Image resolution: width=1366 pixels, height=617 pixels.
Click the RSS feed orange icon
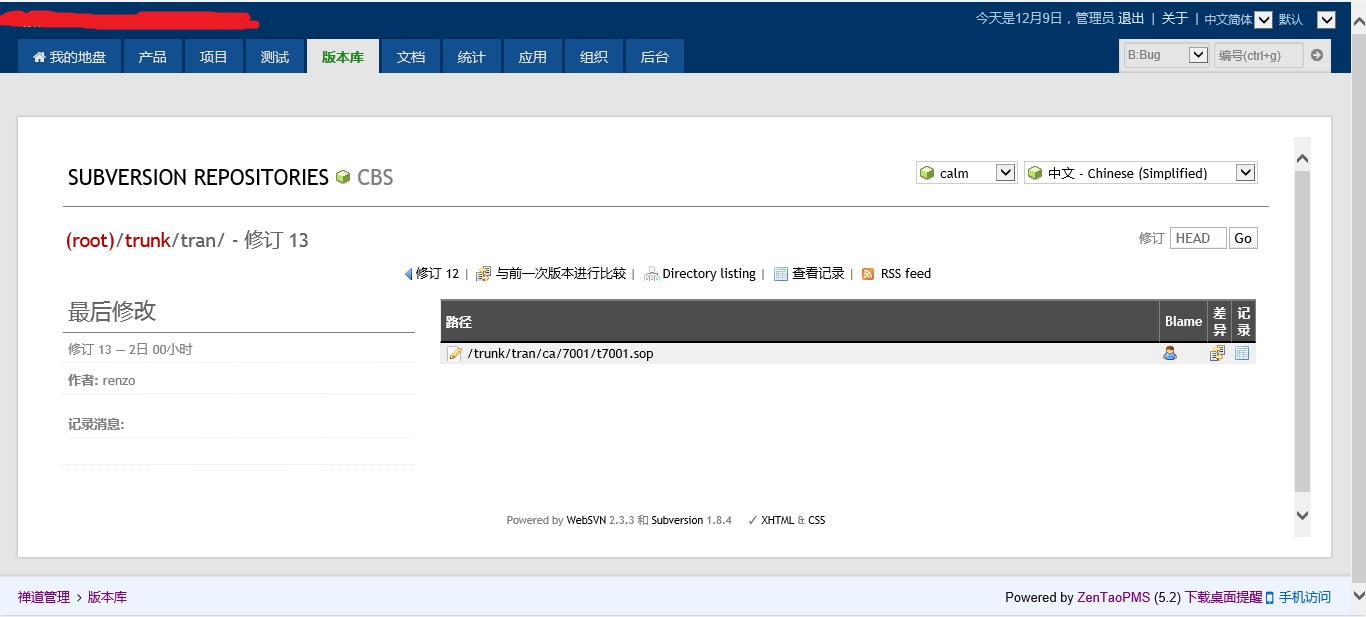click(868, 274)
